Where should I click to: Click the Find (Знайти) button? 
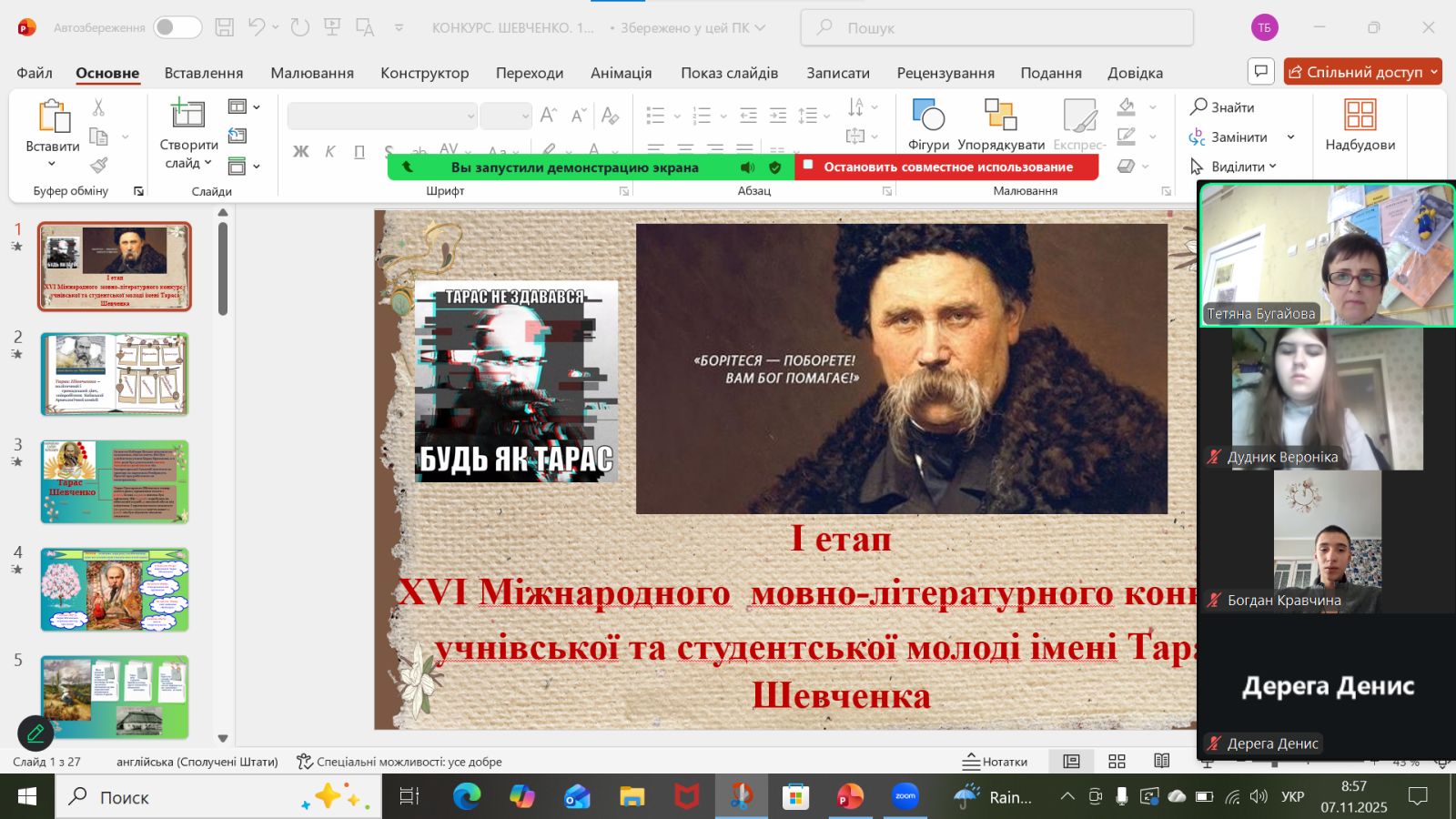click(1222, 107)
